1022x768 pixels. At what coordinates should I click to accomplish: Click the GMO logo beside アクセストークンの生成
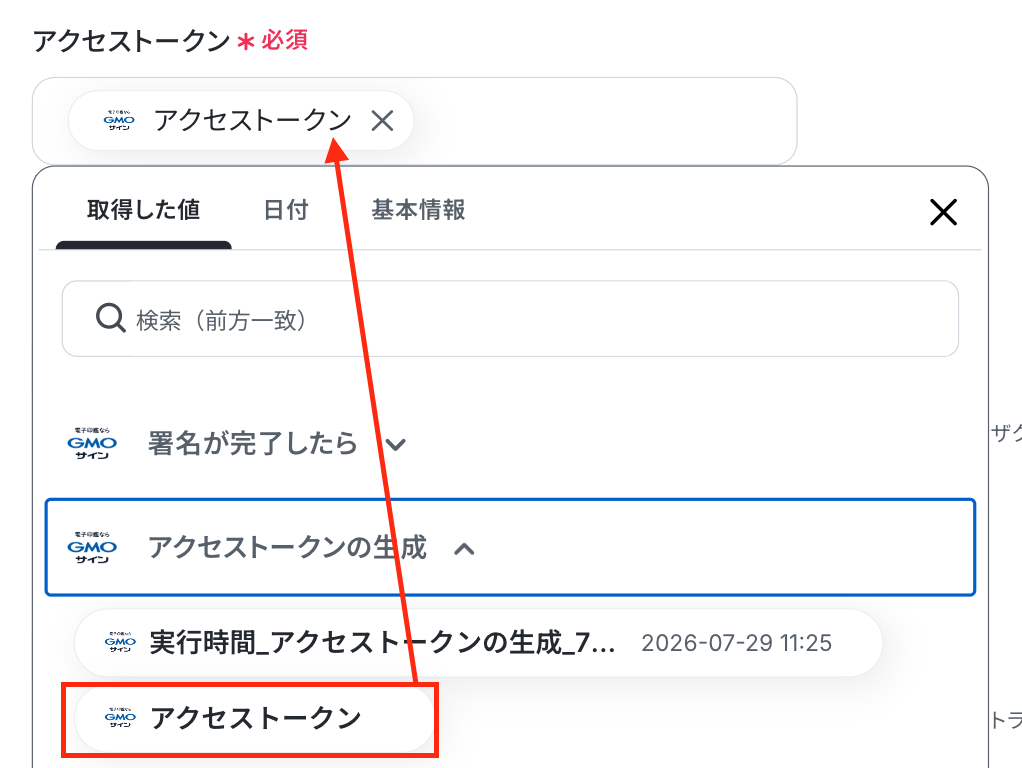point(92,548)
